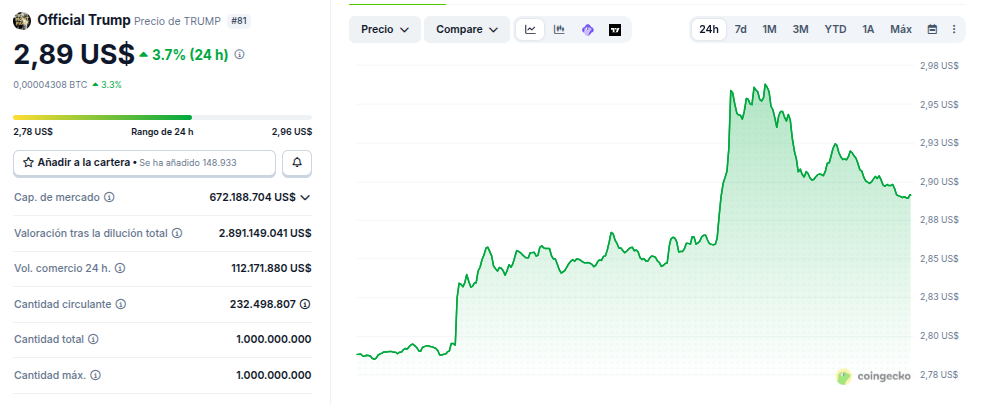Switch to the line chart view
The image size is (986, 405).
[530, 30]
